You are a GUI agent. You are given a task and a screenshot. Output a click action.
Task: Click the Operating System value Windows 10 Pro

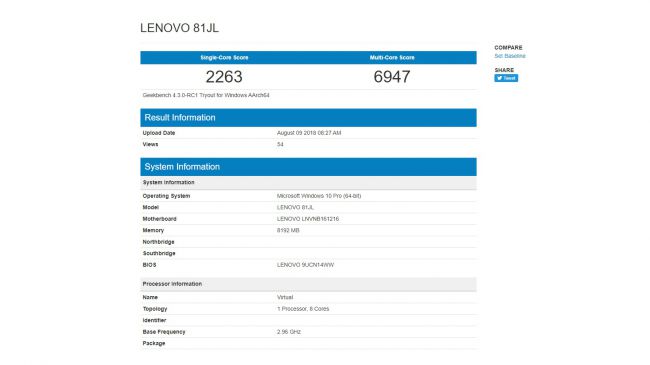[x=319, y=196]
